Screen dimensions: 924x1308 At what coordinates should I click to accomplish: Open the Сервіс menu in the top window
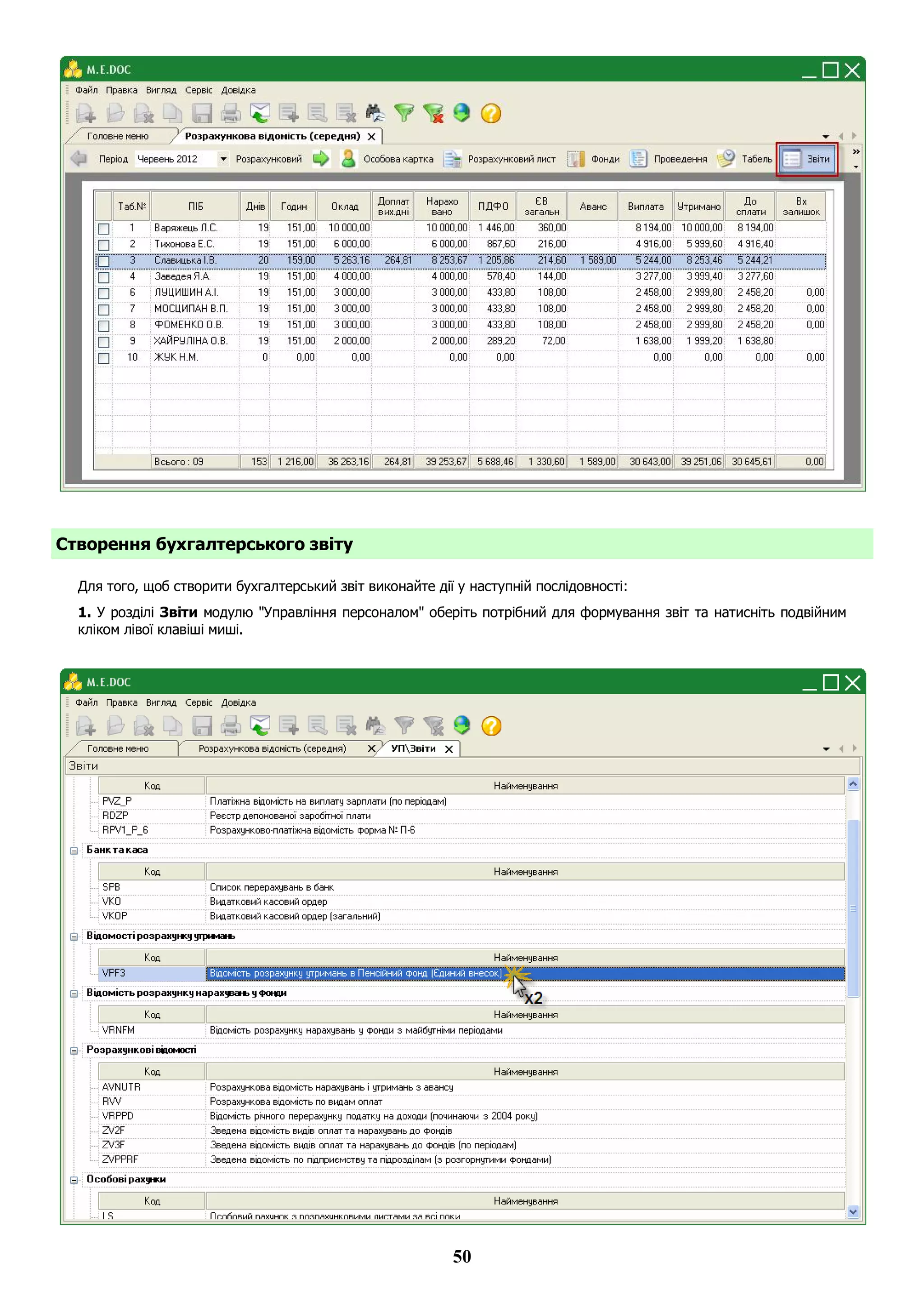pos(198,90)
